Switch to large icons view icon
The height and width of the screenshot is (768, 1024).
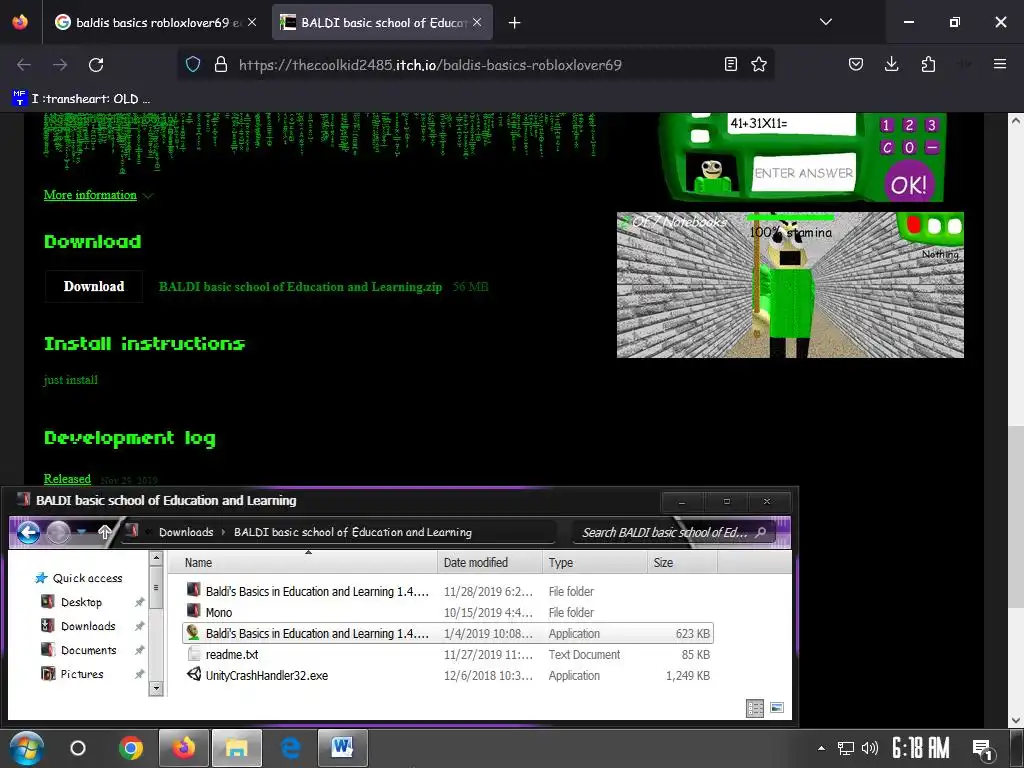776,708
